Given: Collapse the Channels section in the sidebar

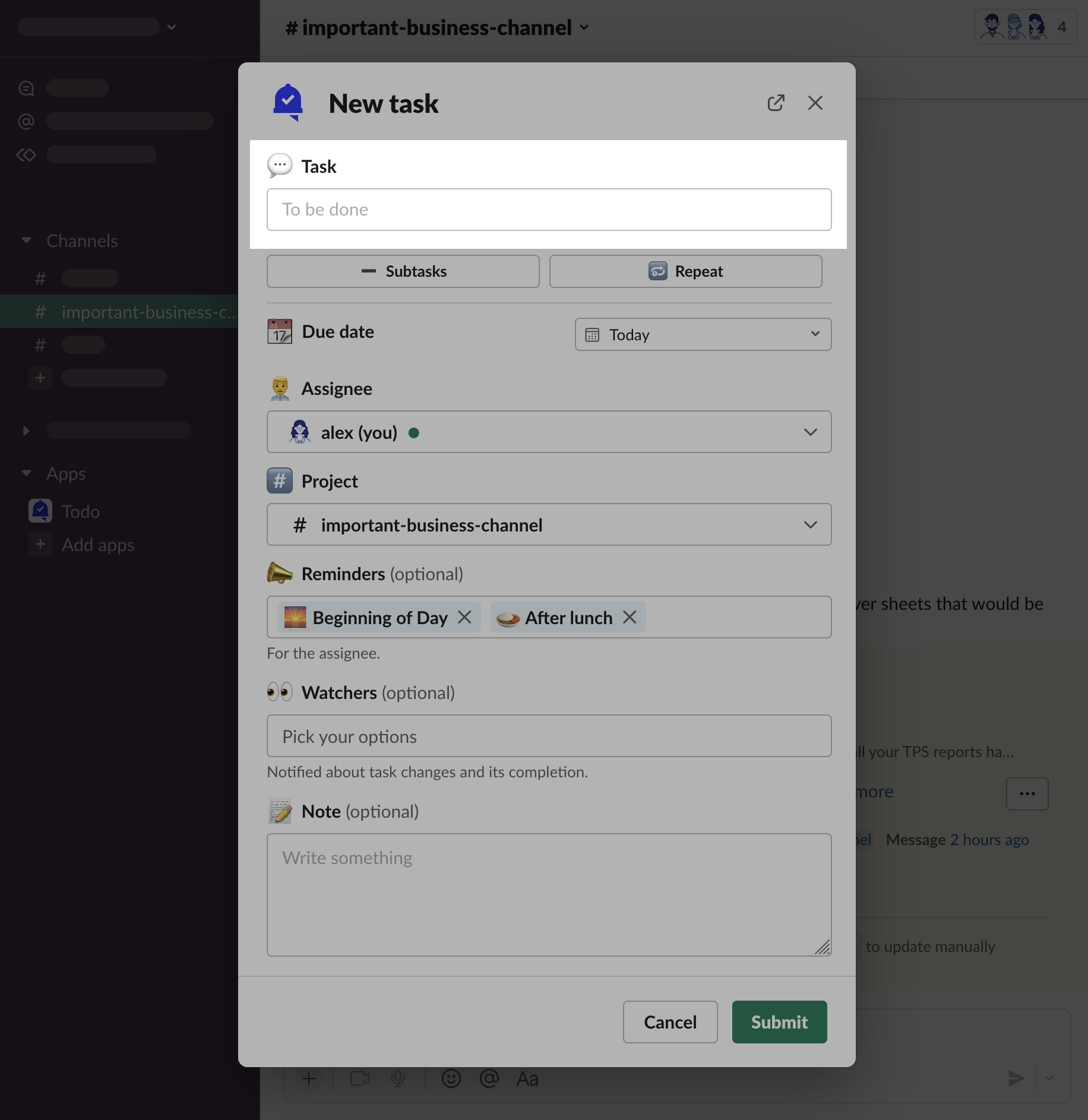Looking at the screenshot, I should tap(26, 241).
